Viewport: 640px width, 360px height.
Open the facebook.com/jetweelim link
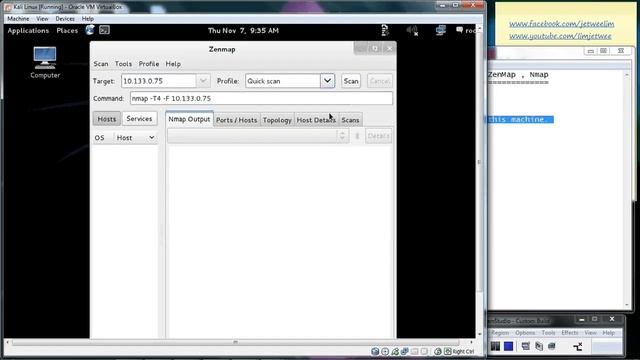click(562, 24)
